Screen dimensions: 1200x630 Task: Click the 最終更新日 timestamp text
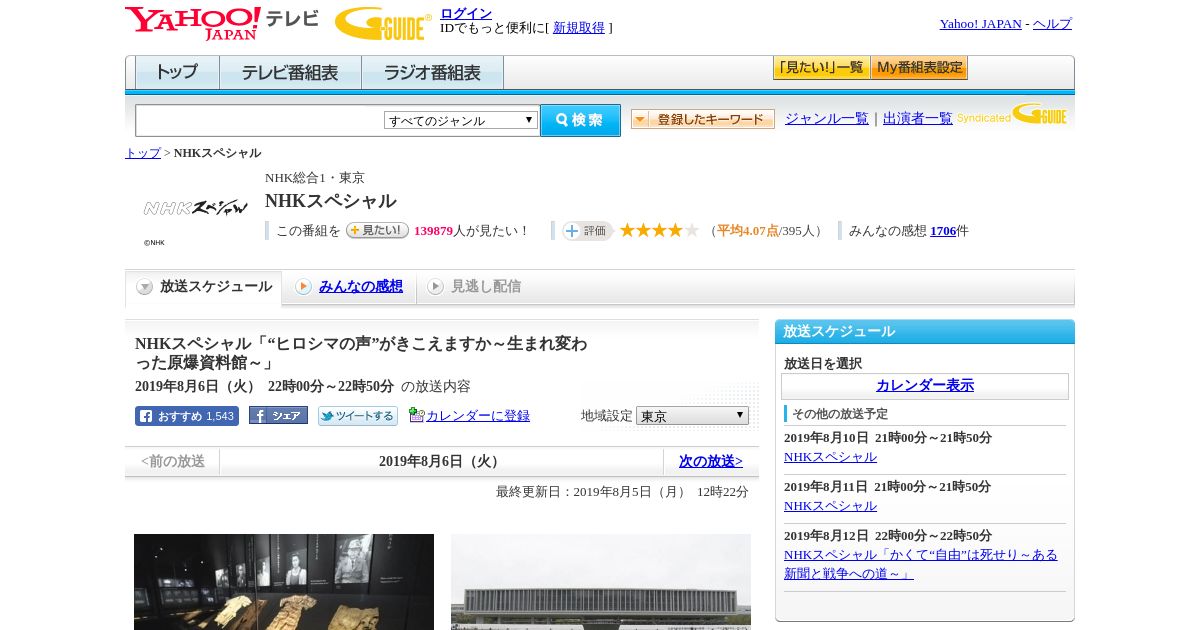point(622,492)
